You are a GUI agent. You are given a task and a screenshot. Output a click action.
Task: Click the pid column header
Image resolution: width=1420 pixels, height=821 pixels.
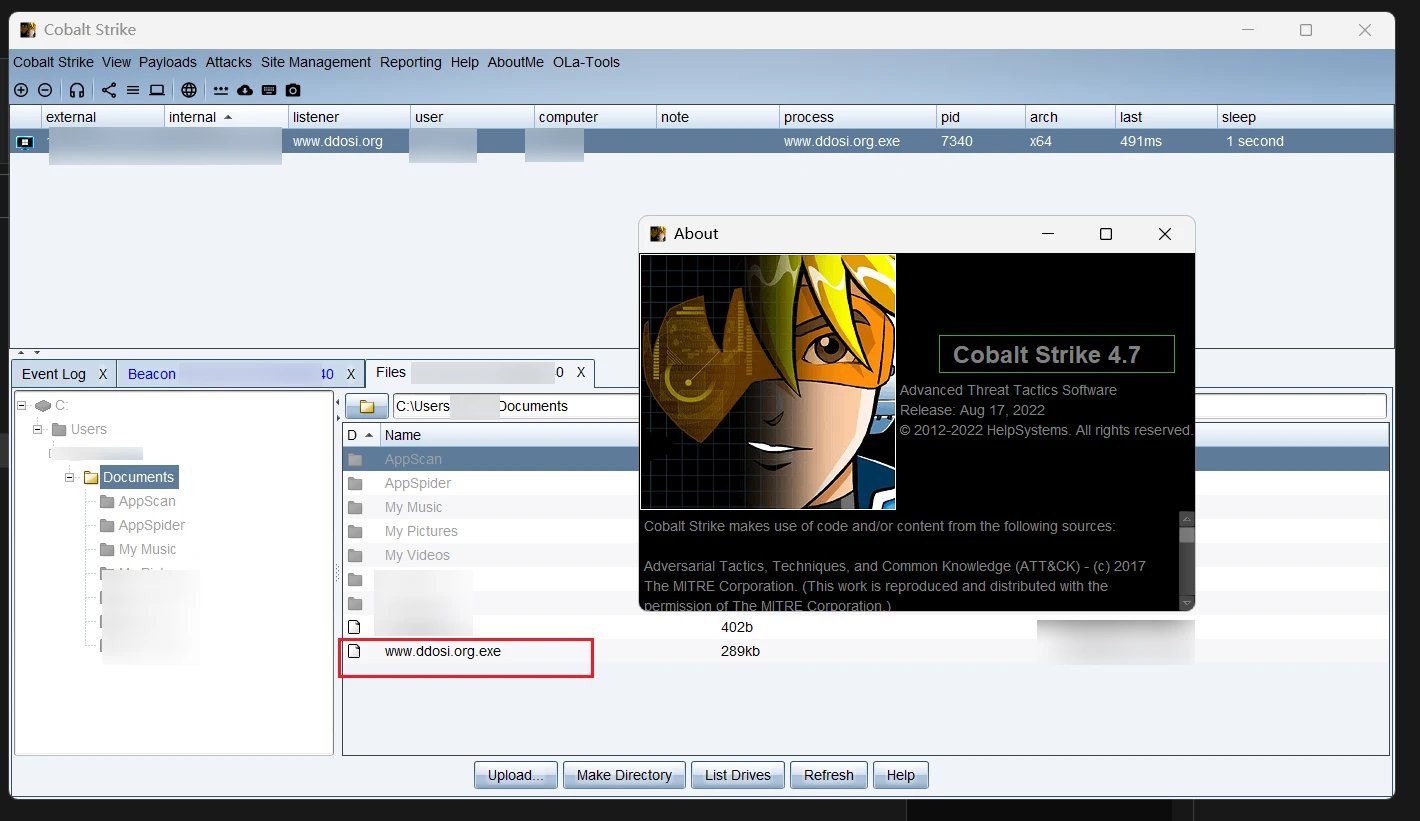click(x=980, y=117)
